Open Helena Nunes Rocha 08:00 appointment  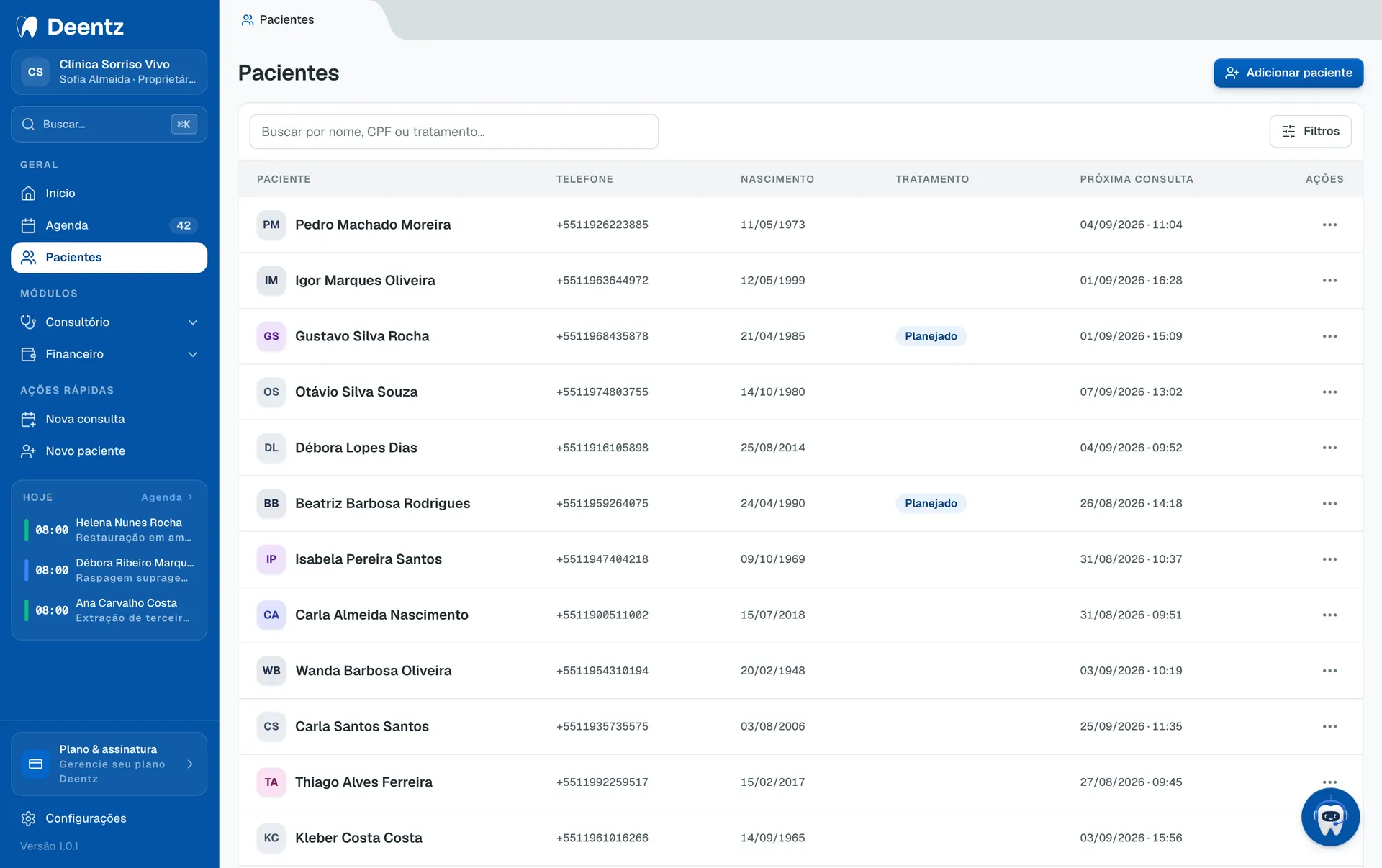point(109,530)
